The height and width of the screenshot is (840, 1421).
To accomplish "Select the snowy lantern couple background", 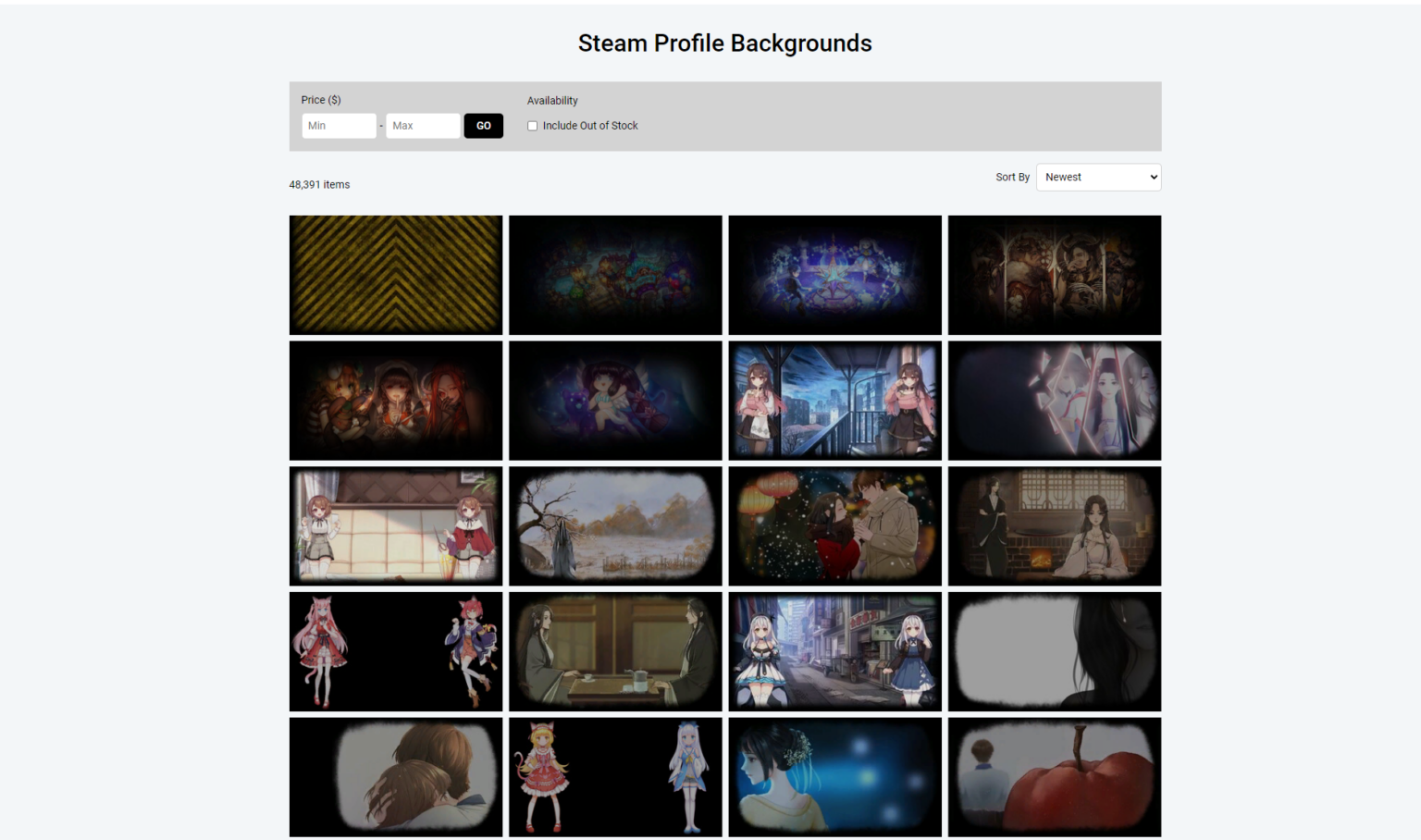I will 834,525.
